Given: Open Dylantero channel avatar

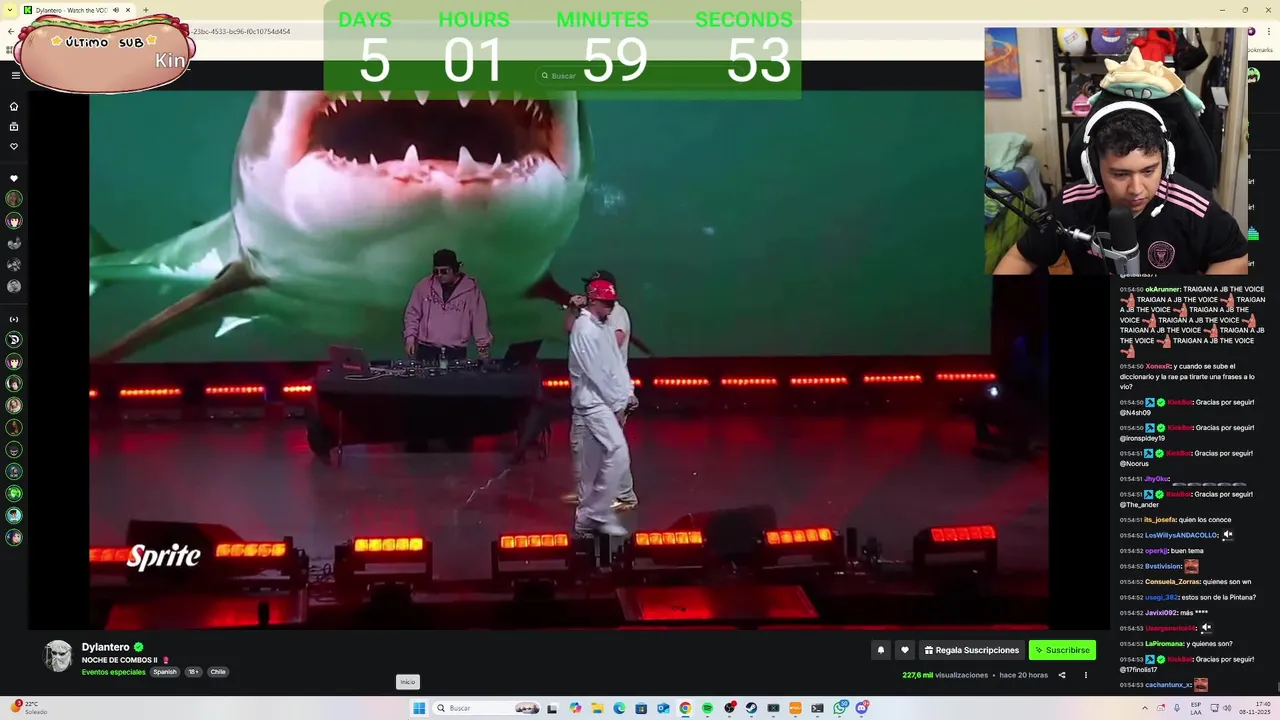Looking at the screenshot, I should click(58, 656).
